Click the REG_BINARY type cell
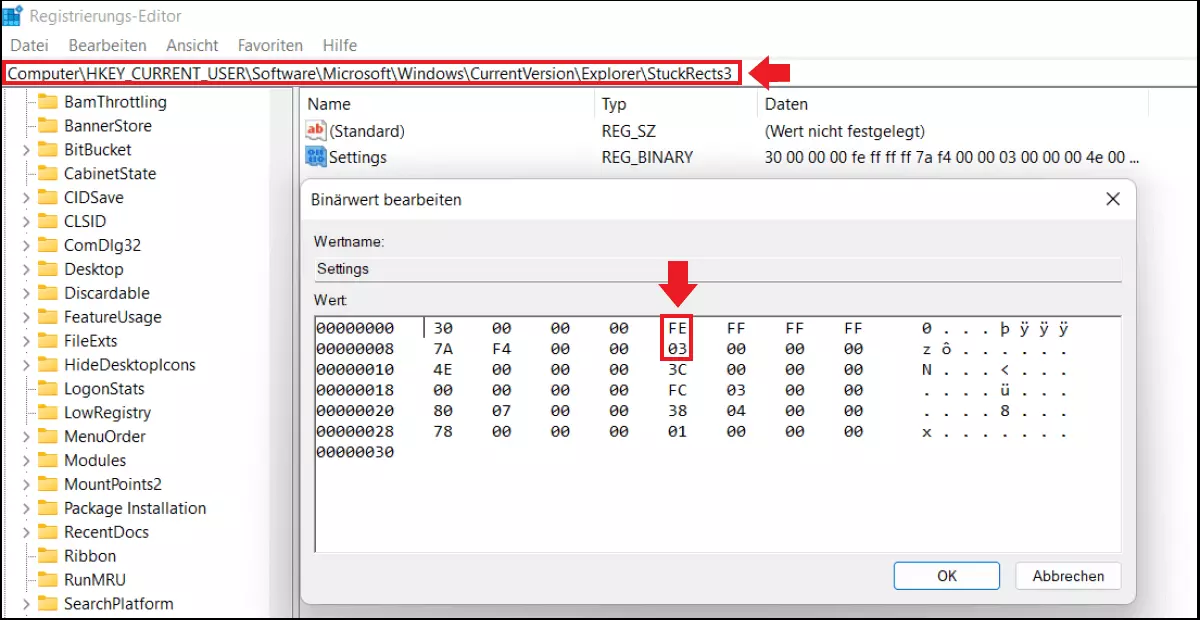Viewport: 1200px width, 620px height. pos(647,157)
